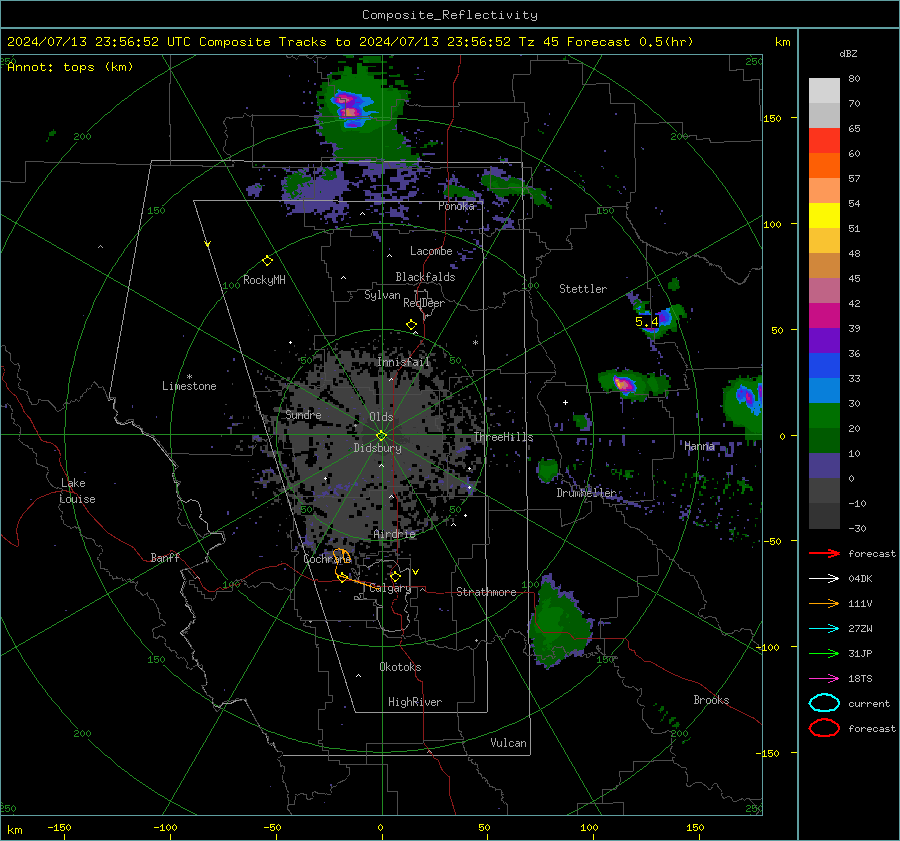Click the Ponoka city label
The image size is (900, 841).
click(456, 206)
